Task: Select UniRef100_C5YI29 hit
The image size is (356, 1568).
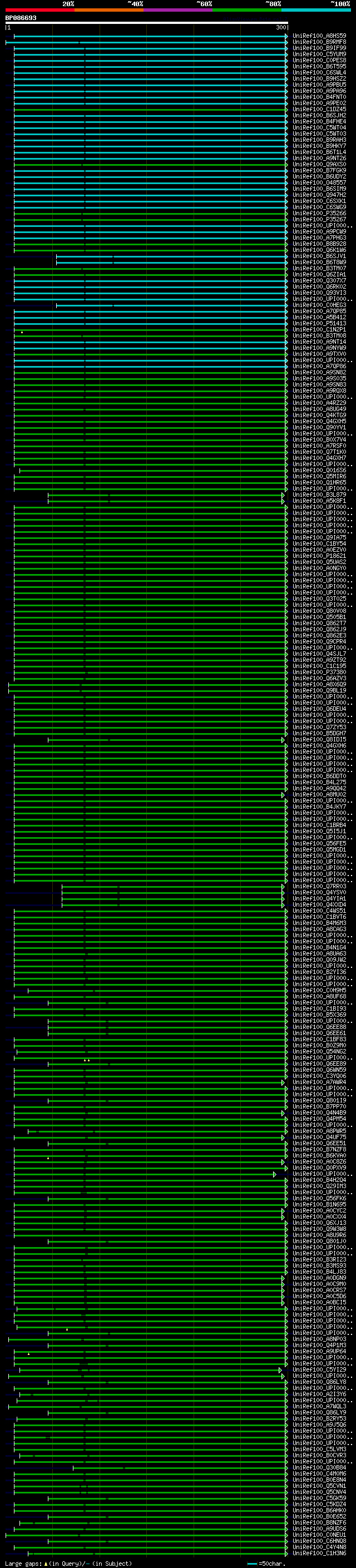Action: pos(319,1369)
